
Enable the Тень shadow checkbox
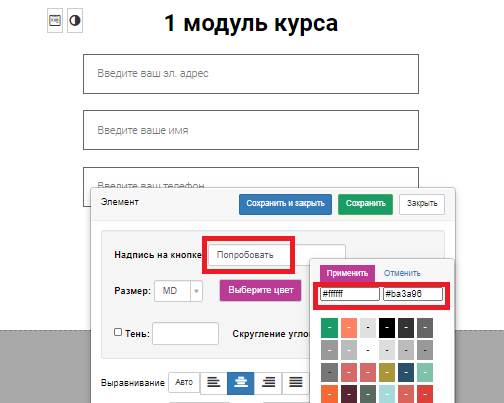pyautogui.click(x=118, y=332)
